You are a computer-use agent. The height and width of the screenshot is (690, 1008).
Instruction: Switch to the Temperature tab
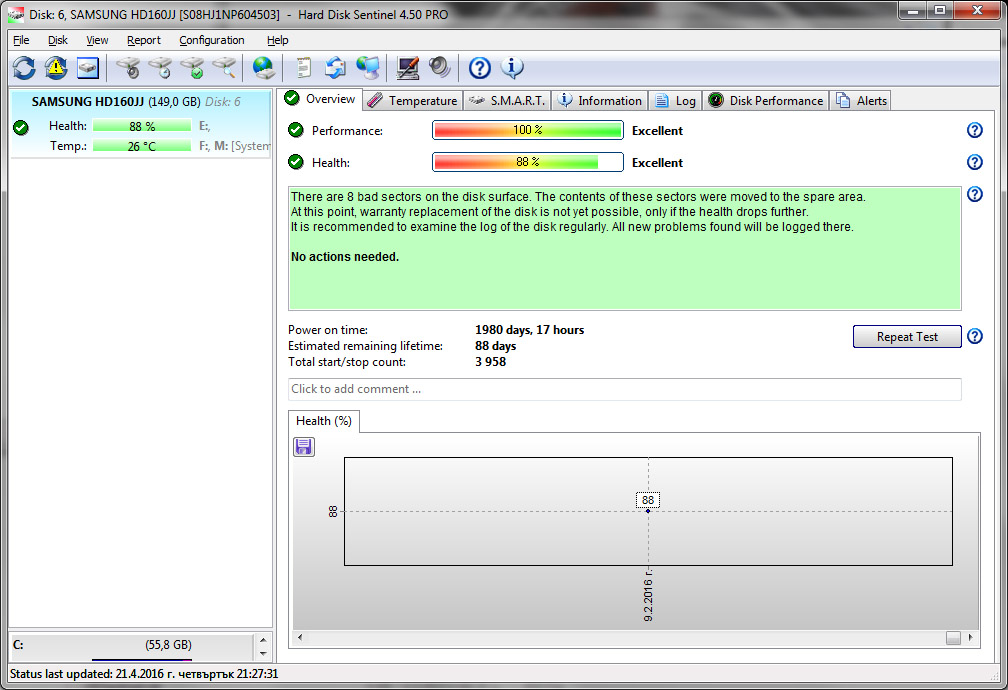413,101
